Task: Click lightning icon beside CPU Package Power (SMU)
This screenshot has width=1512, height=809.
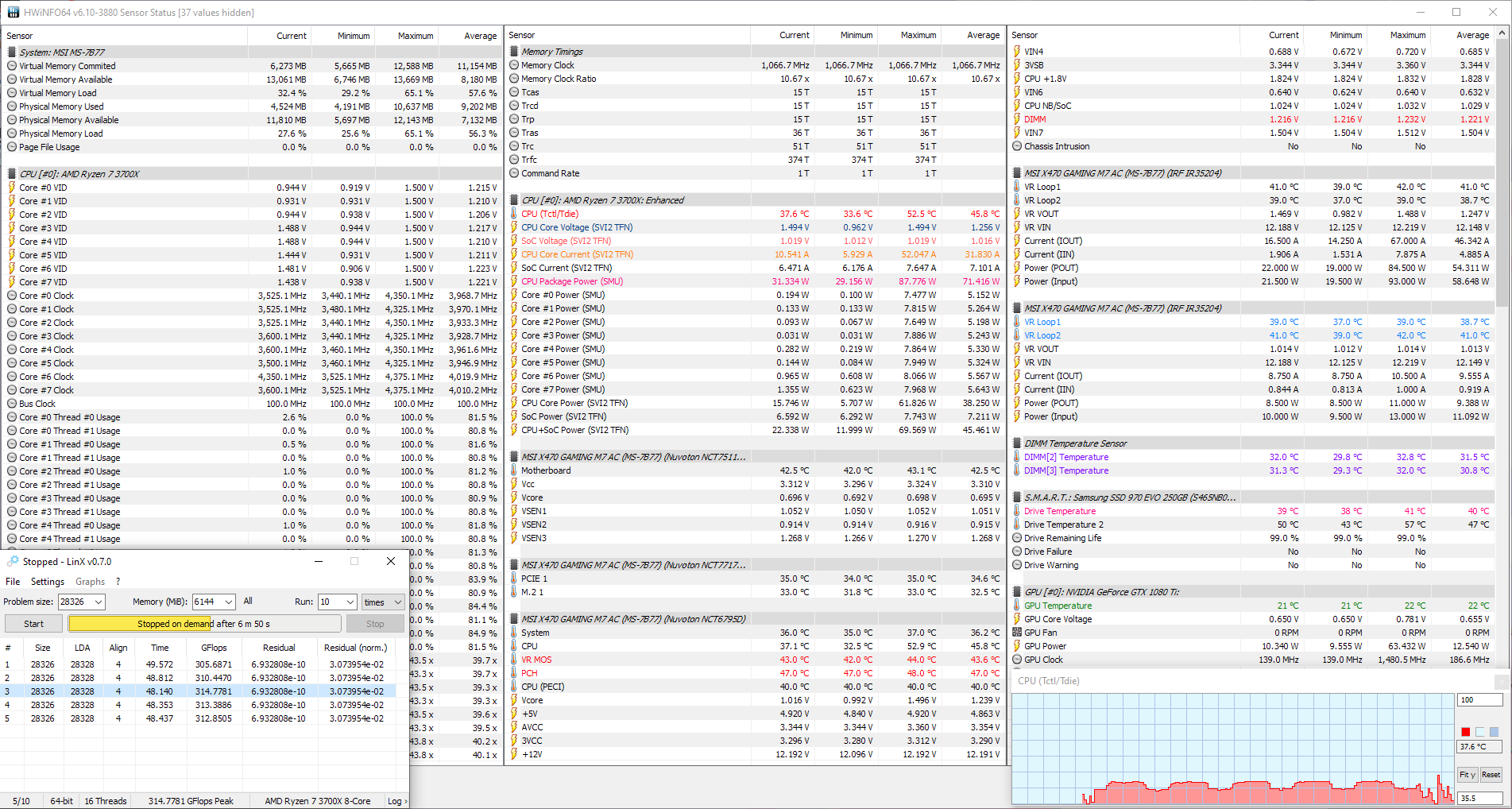Action: click(514, 281)
